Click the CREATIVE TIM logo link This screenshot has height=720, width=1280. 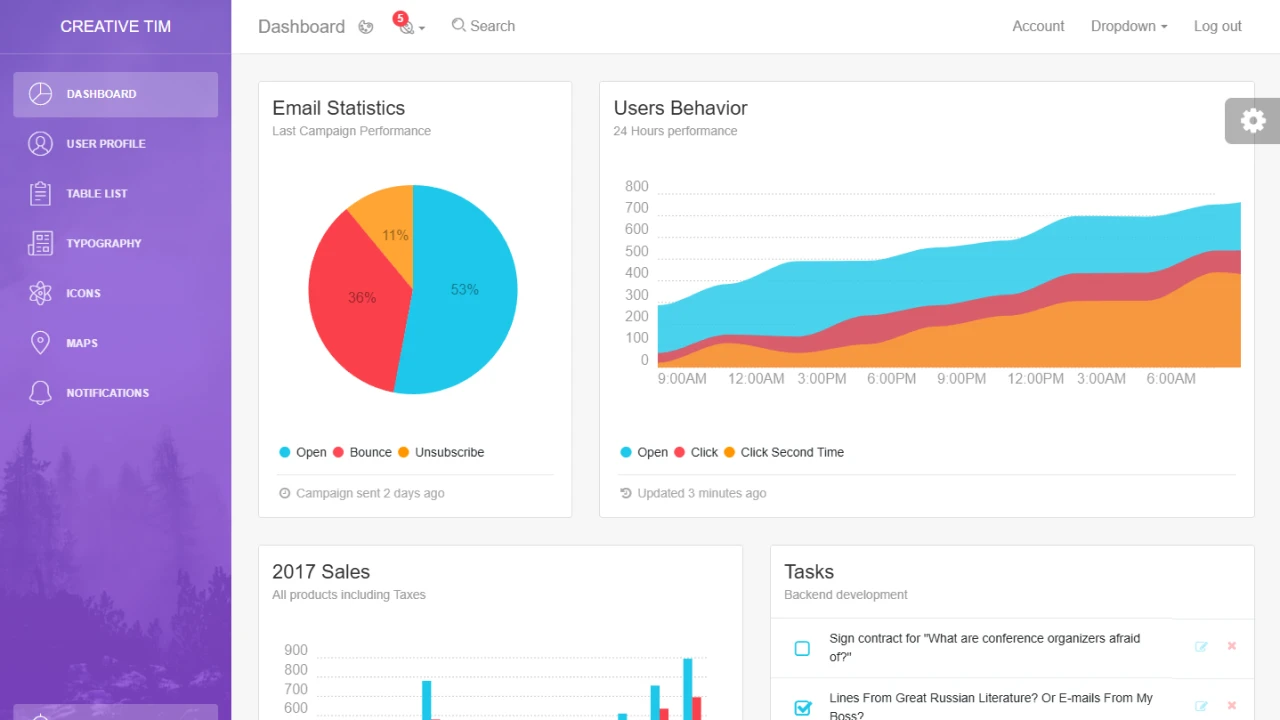click(115, 26)
